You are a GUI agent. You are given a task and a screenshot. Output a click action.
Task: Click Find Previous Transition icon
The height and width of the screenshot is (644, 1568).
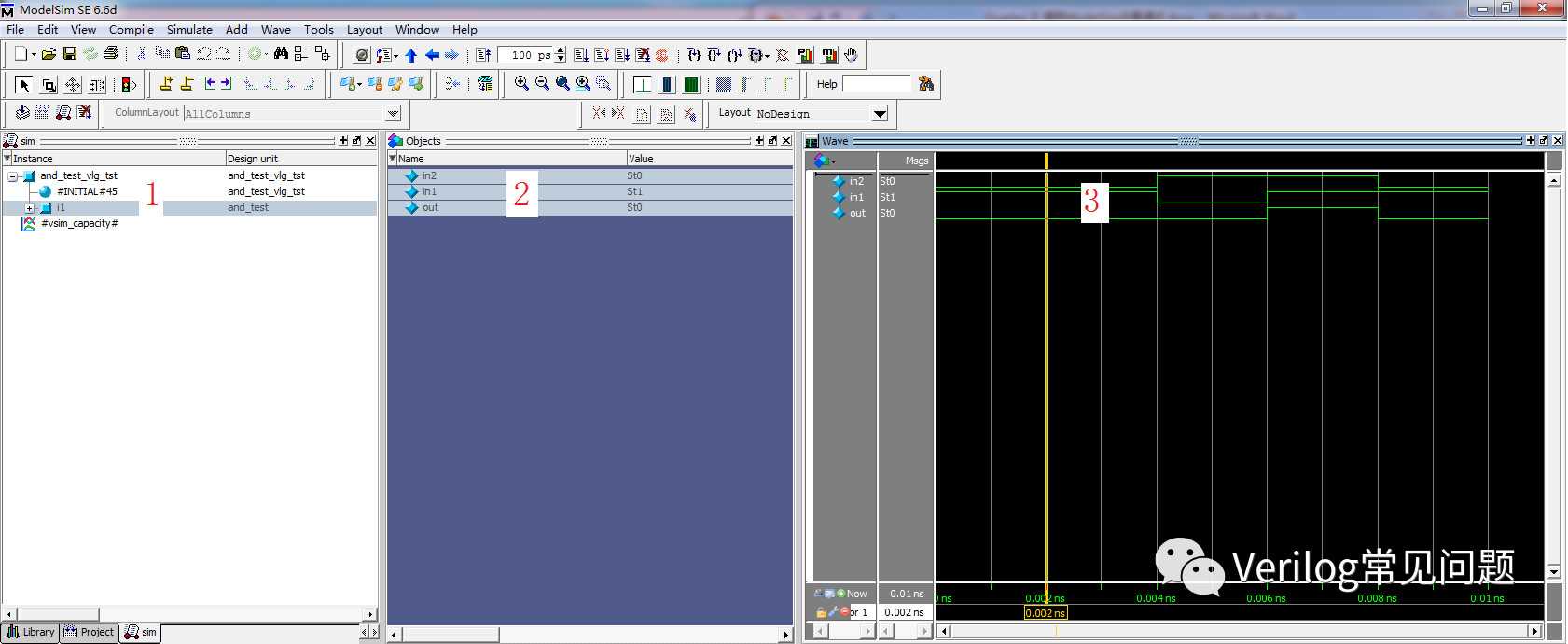click(x=208, y=84)
